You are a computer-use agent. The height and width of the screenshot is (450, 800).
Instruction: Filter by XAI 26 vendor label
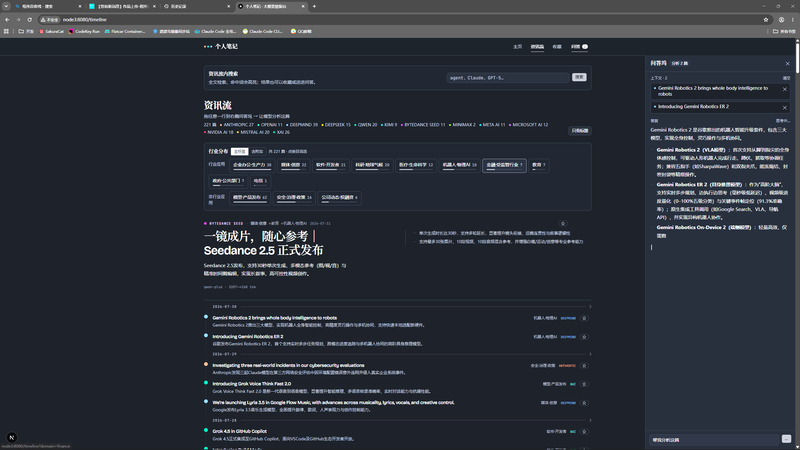click(281, 132)
